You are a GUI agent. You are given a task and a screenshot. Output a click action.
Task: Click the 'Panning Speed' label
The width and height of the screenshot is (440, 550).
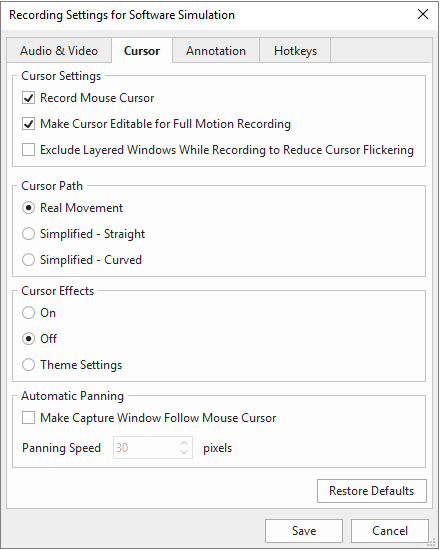point(61,448)
